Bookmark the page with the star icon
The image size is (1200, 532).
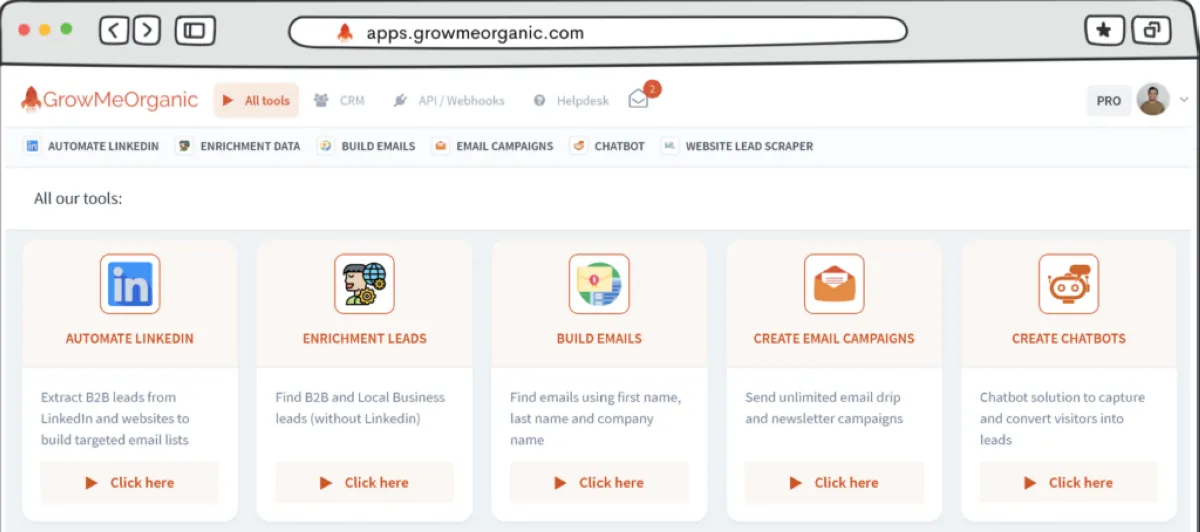pyautogui.click(x=1104, y=30)
